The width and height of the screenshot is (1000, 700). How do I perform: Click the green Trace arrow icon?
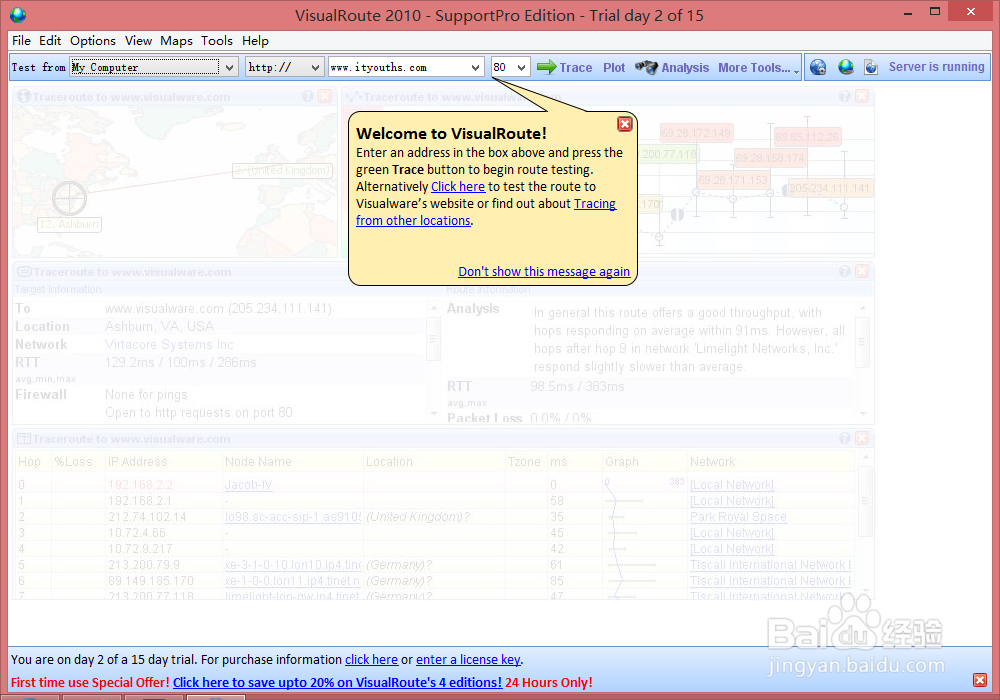[547, 67]
